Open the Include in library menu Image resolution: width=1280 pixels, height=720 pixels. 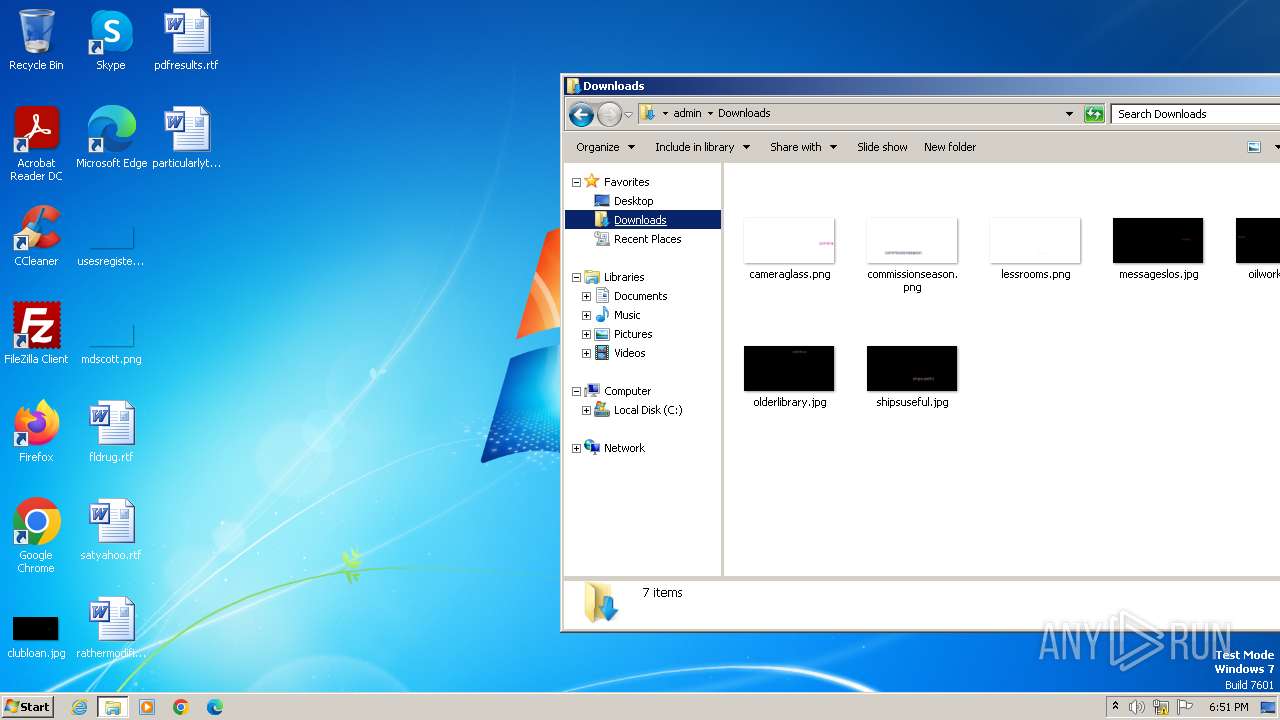(702, 147)
